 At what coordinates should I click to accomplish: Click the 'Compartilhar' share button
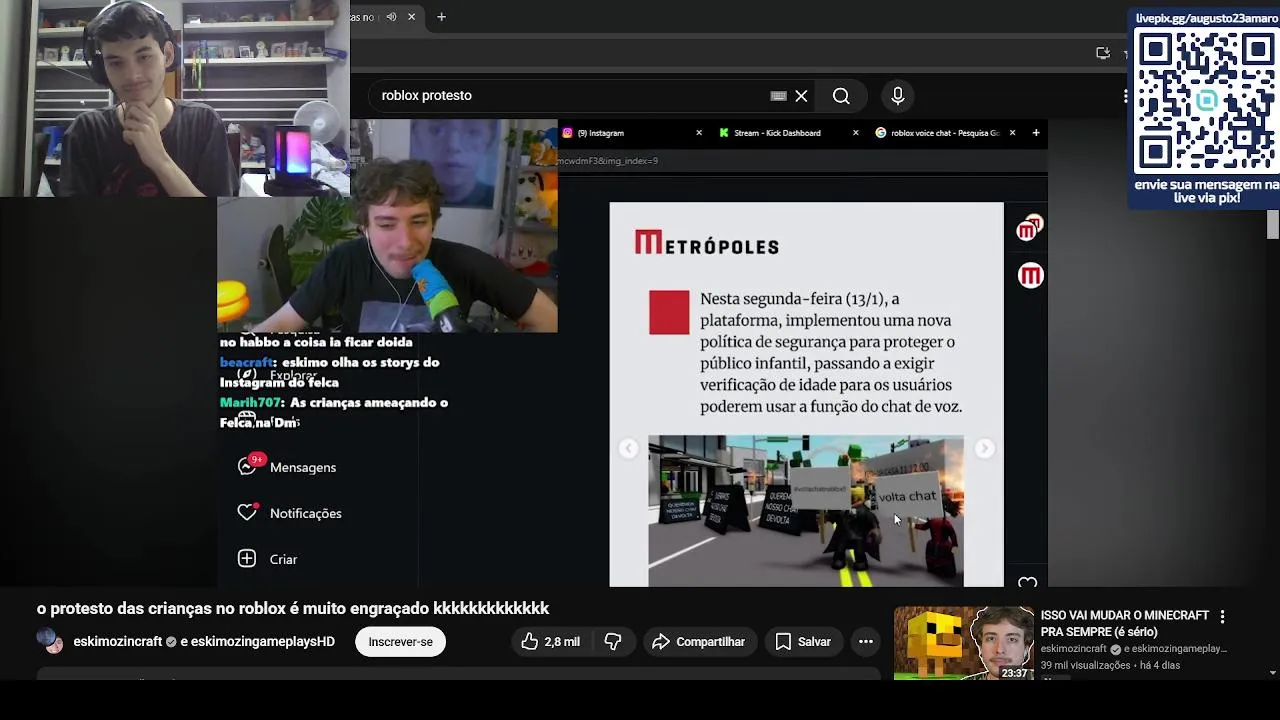point(699,642)
